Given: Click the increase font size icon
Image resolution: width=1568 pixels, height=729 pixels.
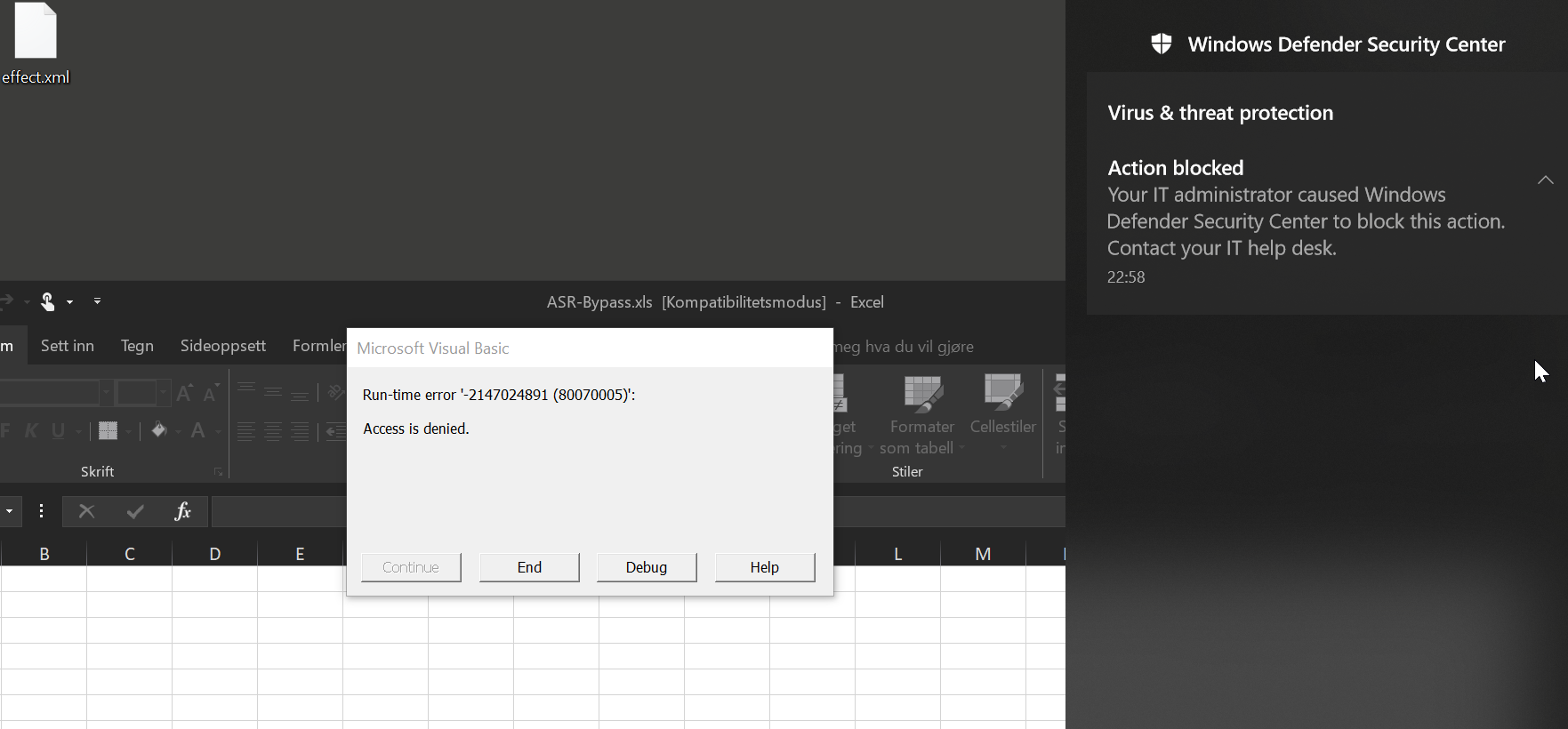Looking at the screenshot, I should [x=185, y=393].
